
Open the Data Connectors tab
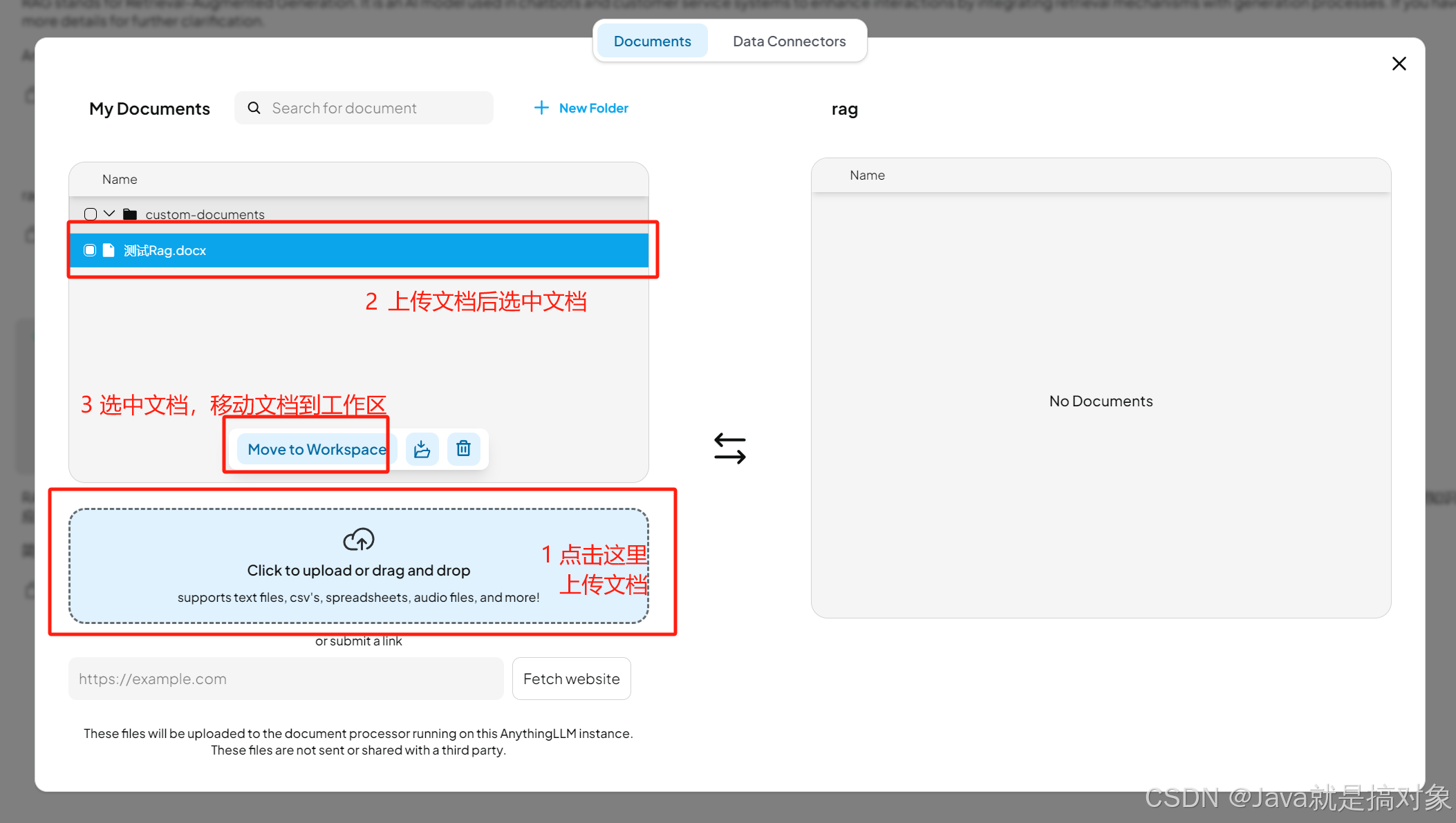pyautogui.click(x=789, y=41)
